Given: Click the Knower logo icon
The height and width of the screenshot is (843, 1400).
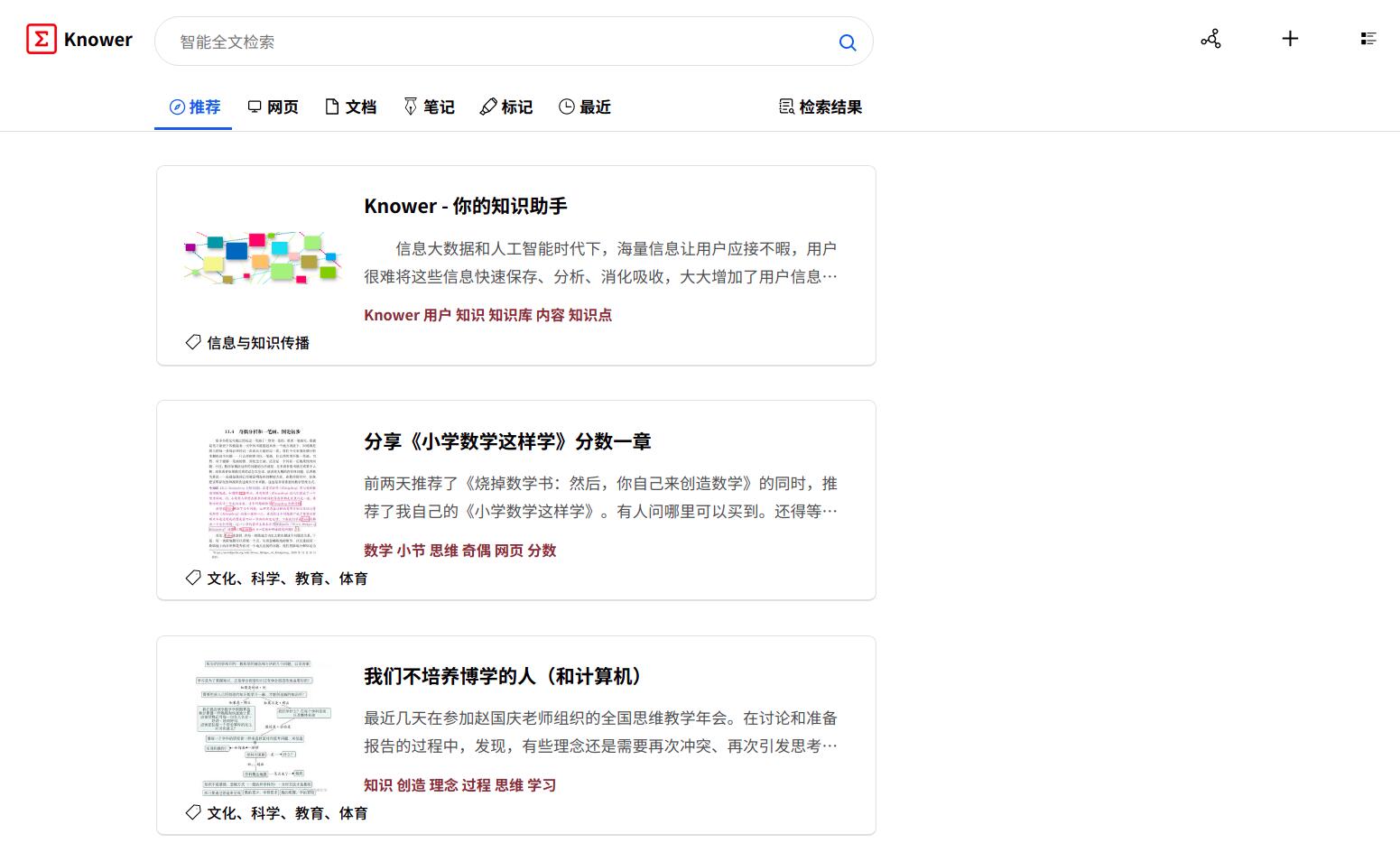Looking at the screenshot, I should click(42, 40).
